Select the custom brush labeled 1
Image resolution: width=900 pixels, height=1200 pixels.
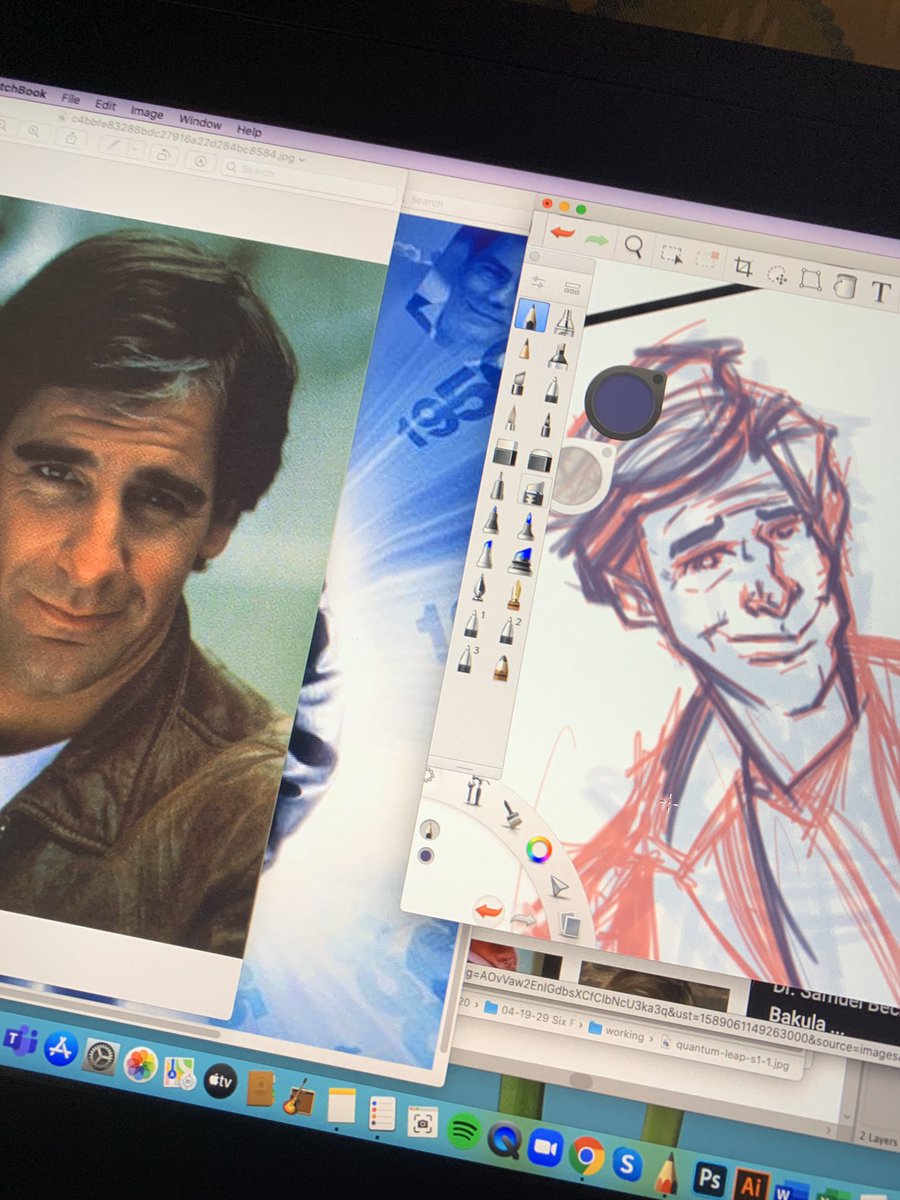(x=472, y=624)
